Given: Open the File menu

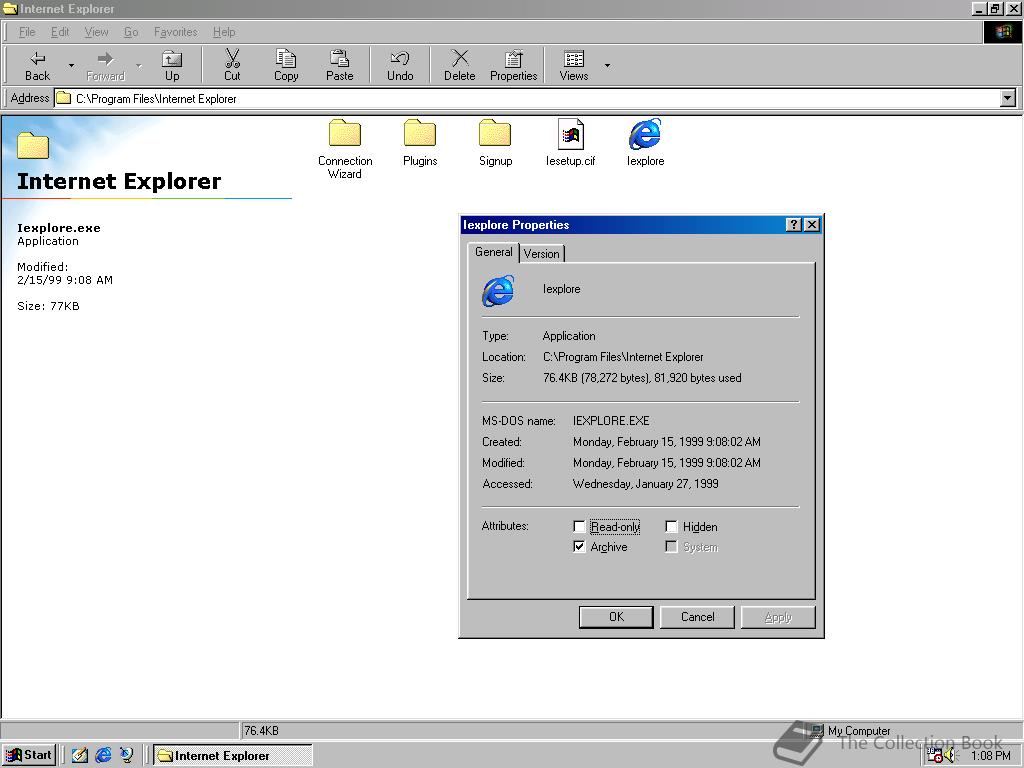Looking at the screenshot, I should pyautogui.click(x=27, y=32).
